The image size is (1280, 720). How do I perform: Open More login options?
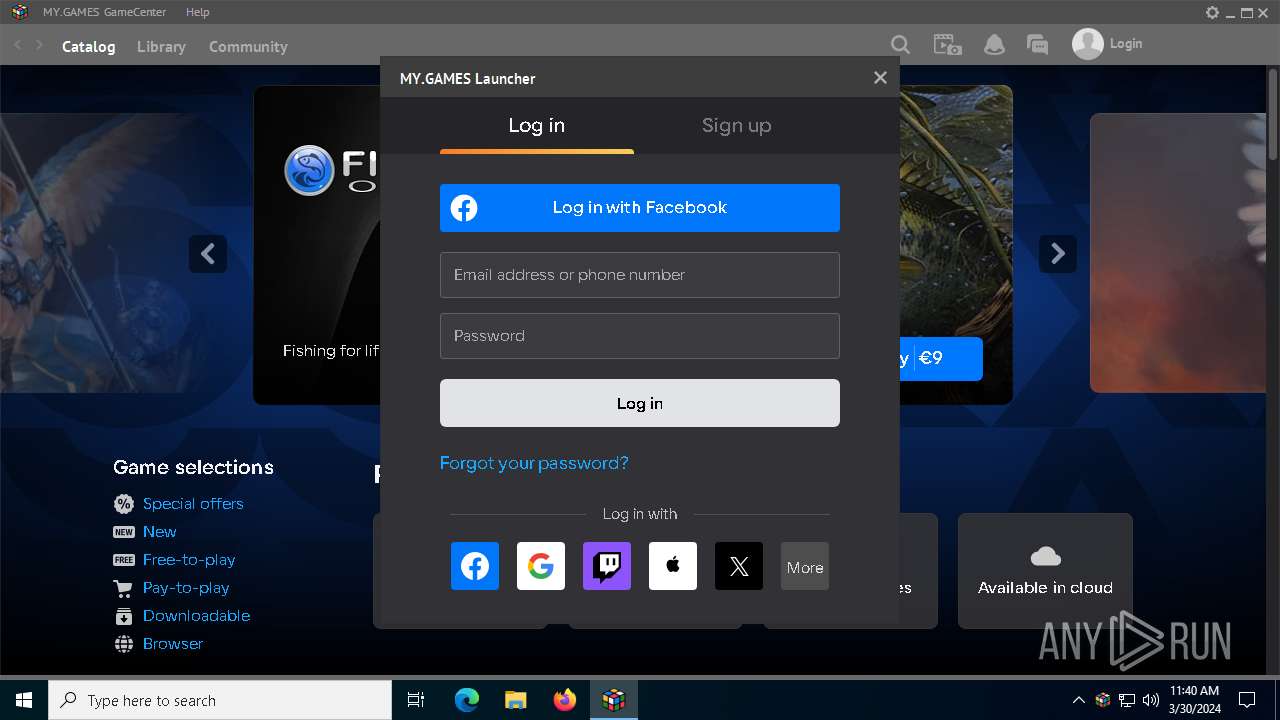(805, 566)
